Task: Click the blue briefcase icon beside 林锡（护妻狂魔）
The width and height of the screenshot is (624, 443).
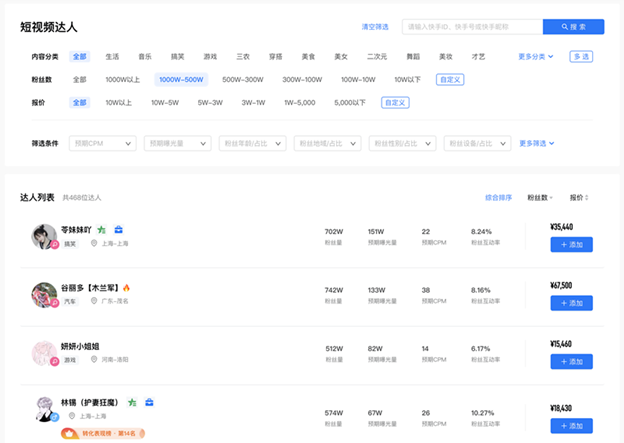Action: tap(149, 402)
